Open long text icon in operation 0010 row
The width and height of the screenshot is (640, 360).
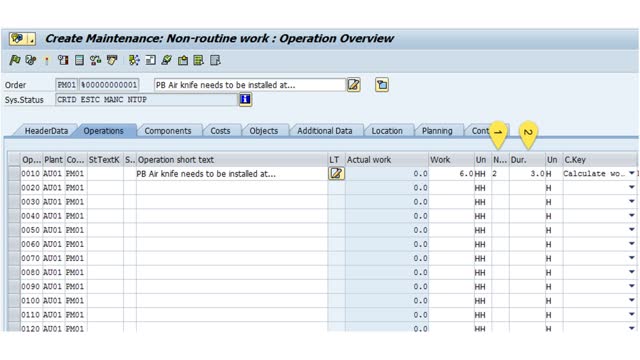coord(336,173)
